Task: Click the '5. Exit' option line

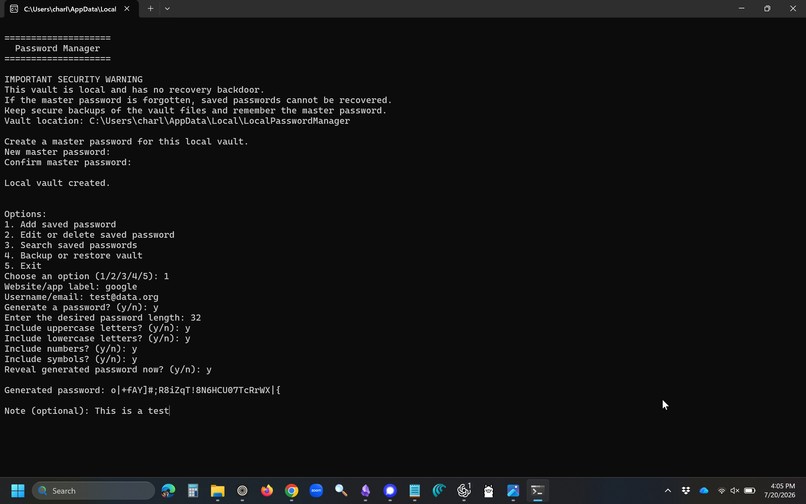Action: [23, 265]
